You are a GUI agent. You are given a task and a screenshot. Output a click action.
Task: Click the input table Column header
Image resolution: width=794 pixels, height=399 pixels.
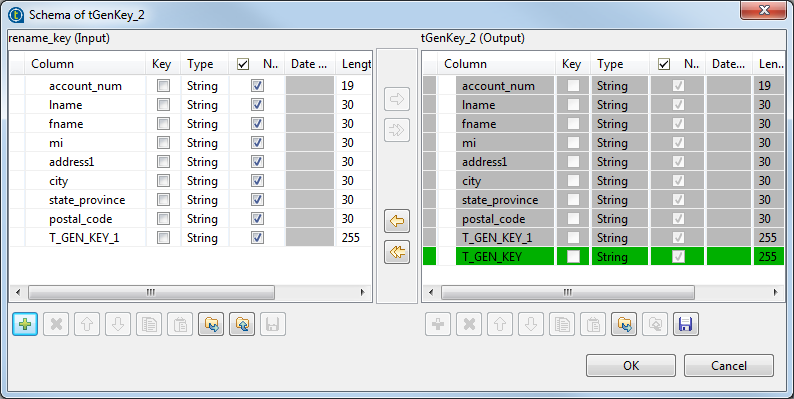coord(85,64)
